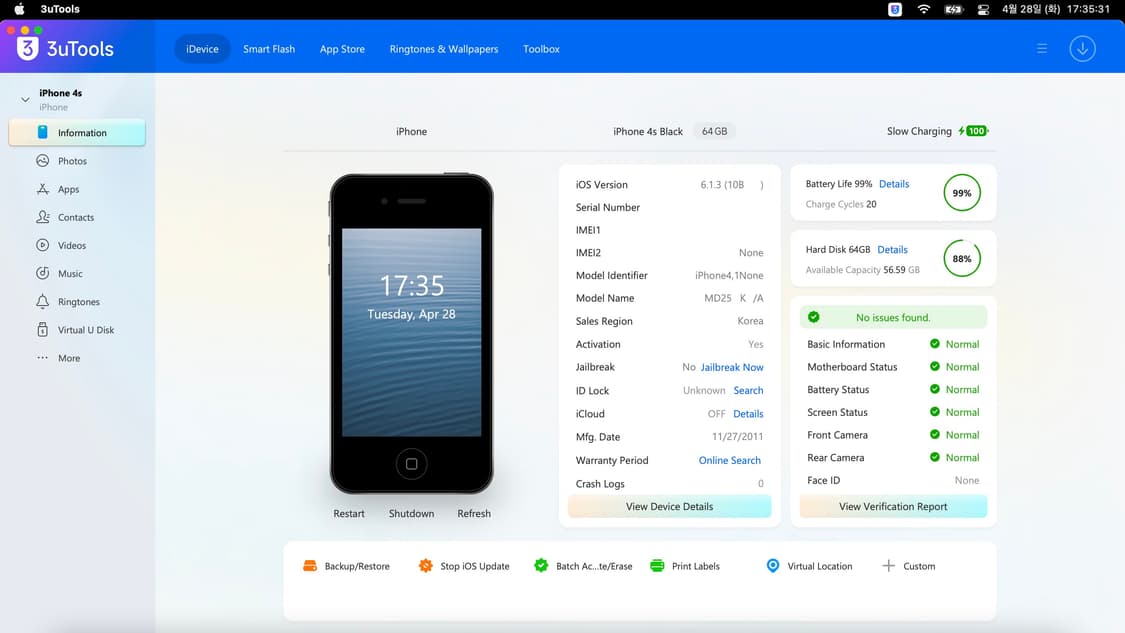Viewport: 1125px width, 633px height.
Task: Click the 88% hard disk usage ring
Action: point(962,258)
